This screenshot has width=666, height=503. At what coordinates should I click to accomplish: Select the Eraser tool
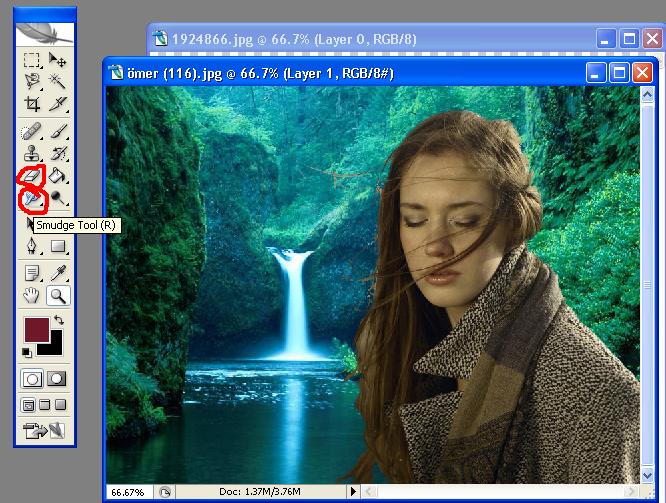(x=32, y=175)
